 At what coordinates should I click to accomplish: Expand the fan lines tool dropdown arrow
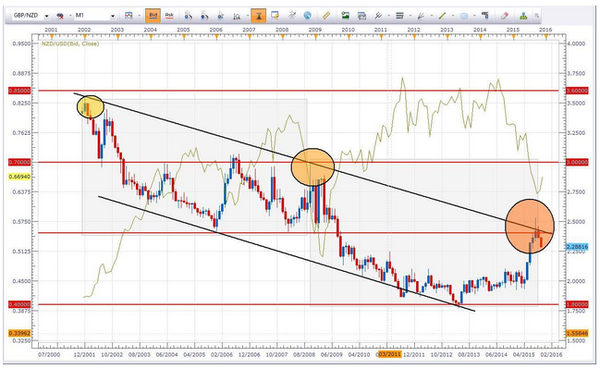(432, 16)
